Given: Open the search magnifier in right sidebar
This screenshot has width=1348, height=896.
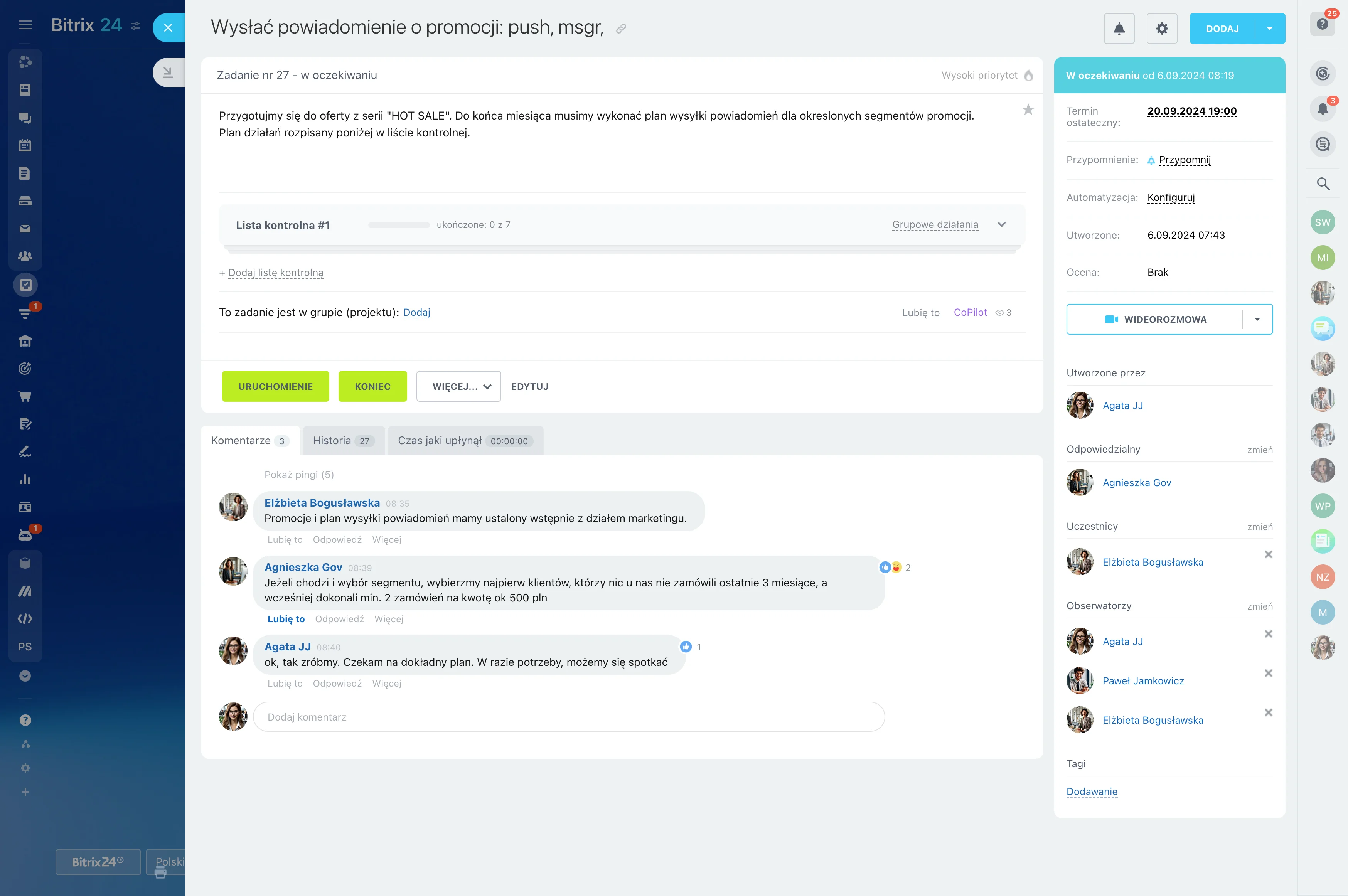Looking at the screenshot, I should 1323,184.
